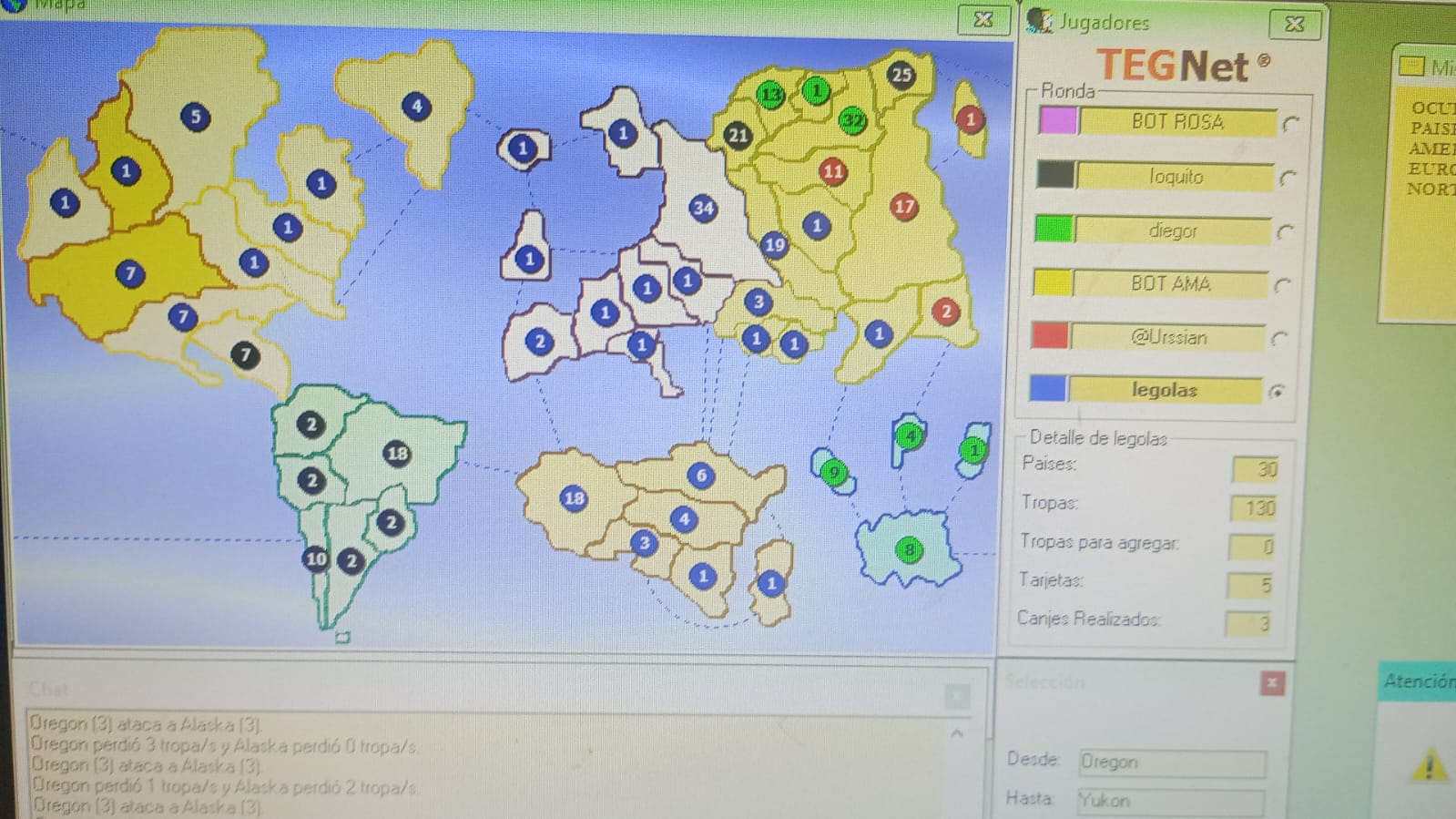Click the black 10 token in South America
1456x819 pixels.
click(315, 558)
